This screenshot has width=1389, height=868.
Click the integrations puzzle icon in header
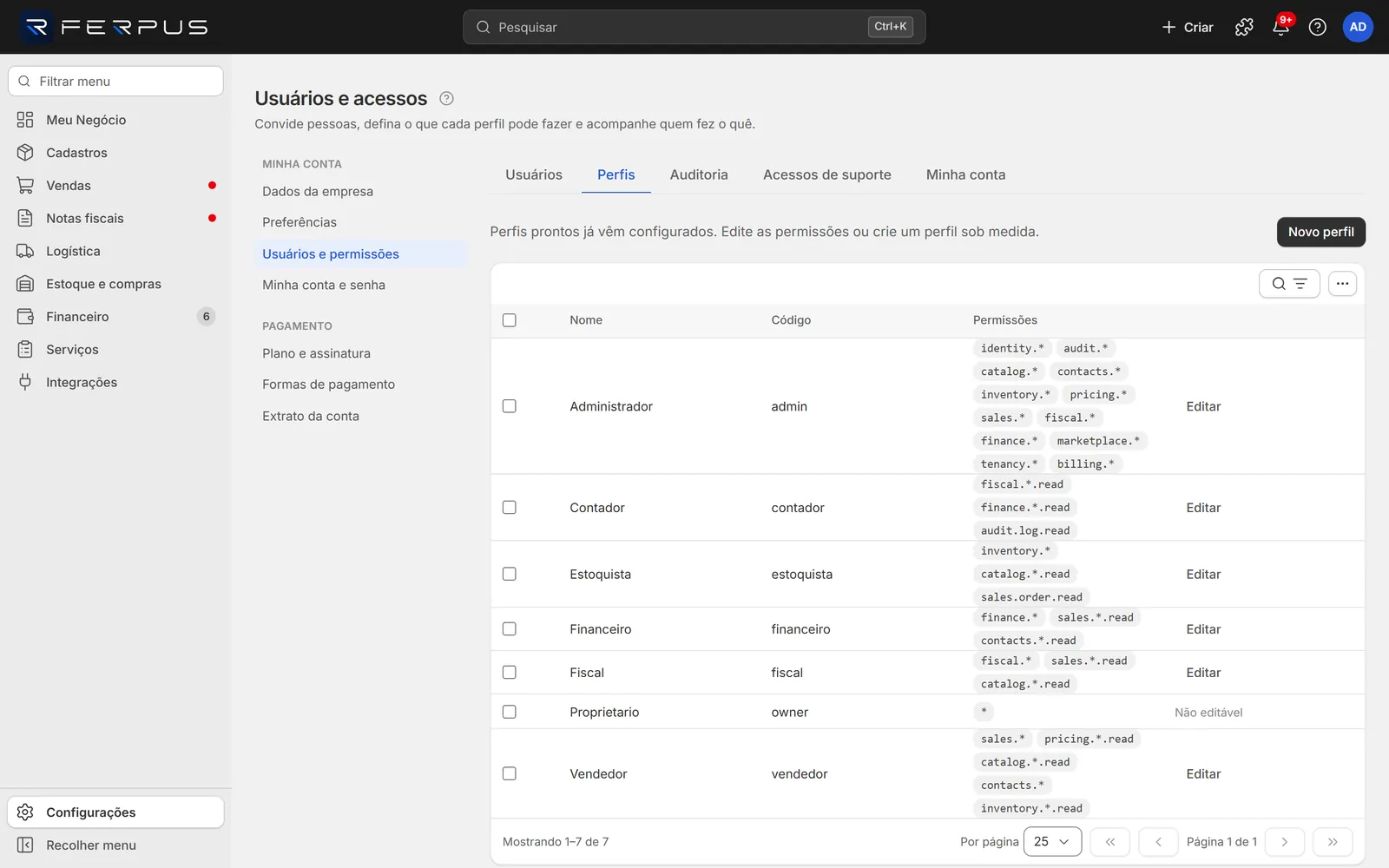[x=1244, y=27]
